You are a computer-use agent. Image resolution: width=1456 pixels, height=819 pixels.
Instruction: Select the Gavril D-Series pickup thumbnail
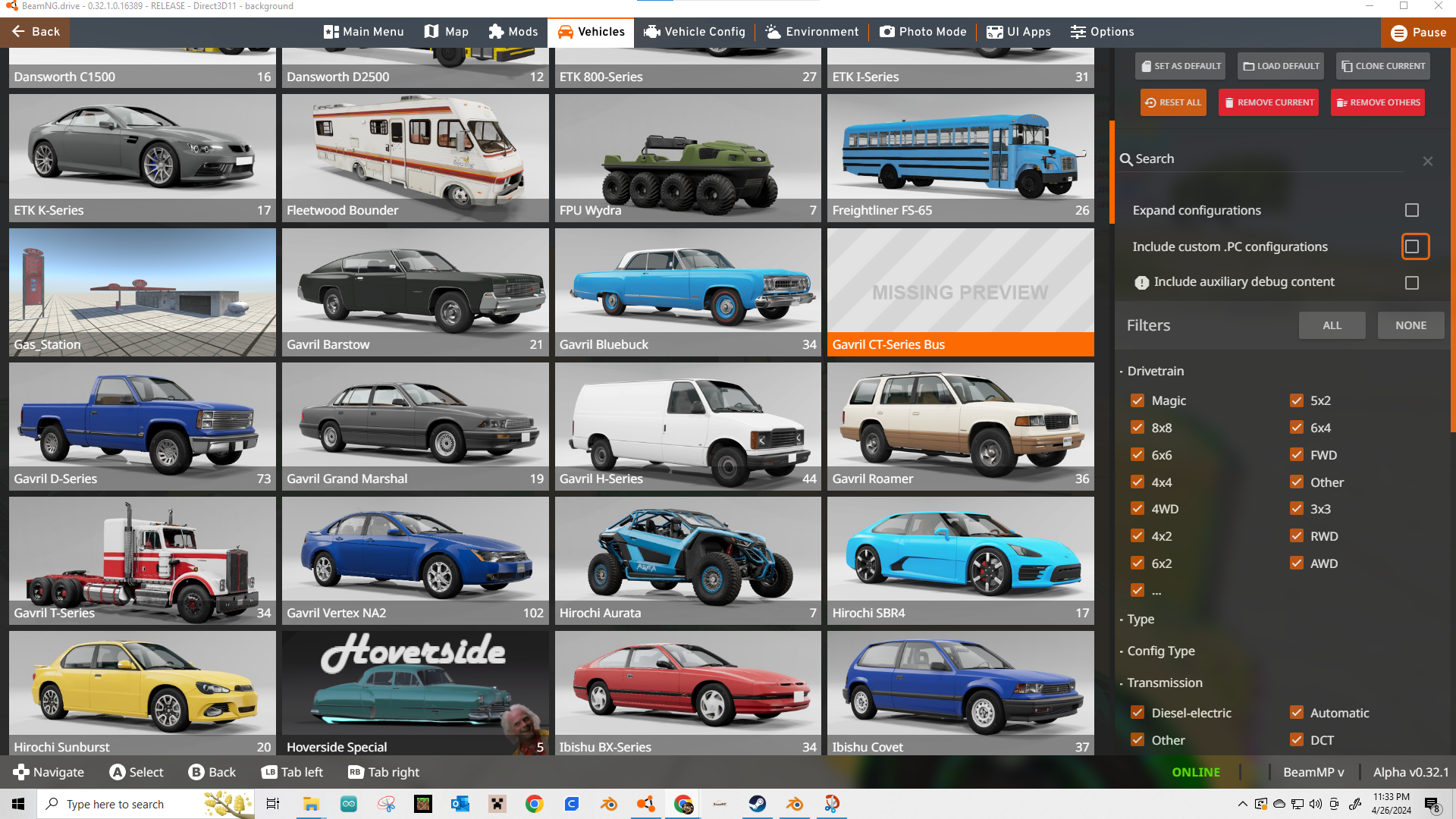coord(143,426)
